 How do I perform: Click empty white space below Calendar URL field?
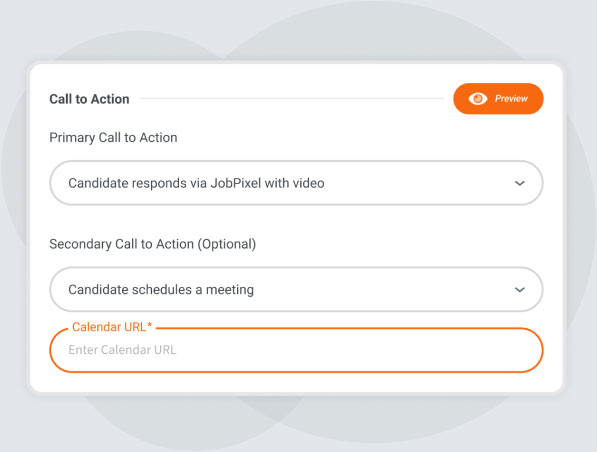coord(296,382)
